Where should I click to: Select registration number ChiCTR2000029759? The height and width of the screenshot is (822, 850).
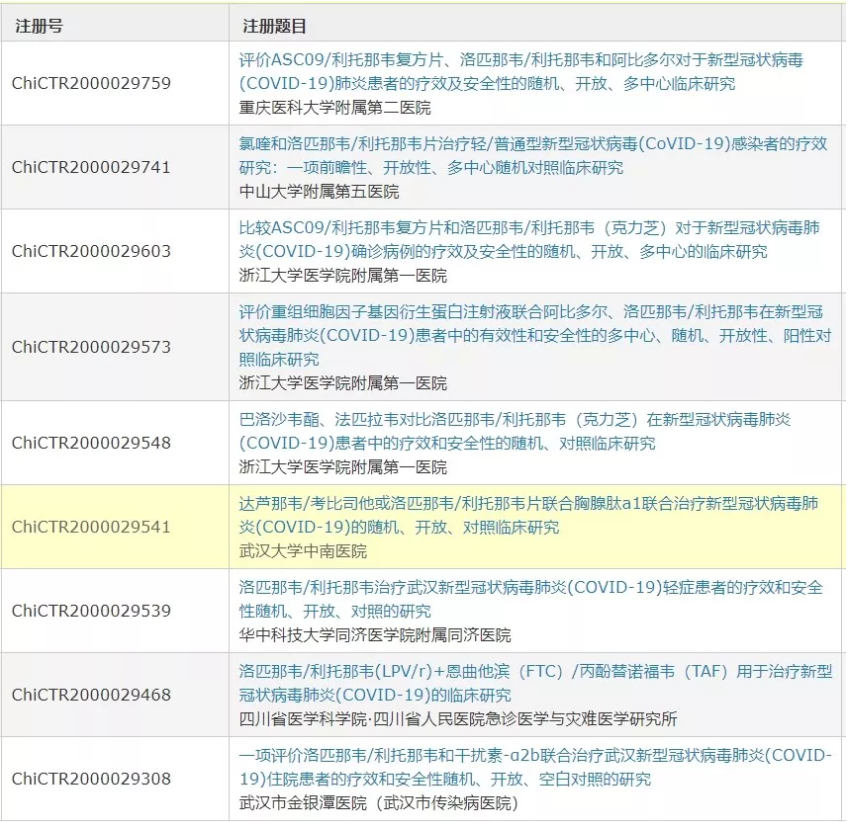pyautogui.click(x=91, y=83)
